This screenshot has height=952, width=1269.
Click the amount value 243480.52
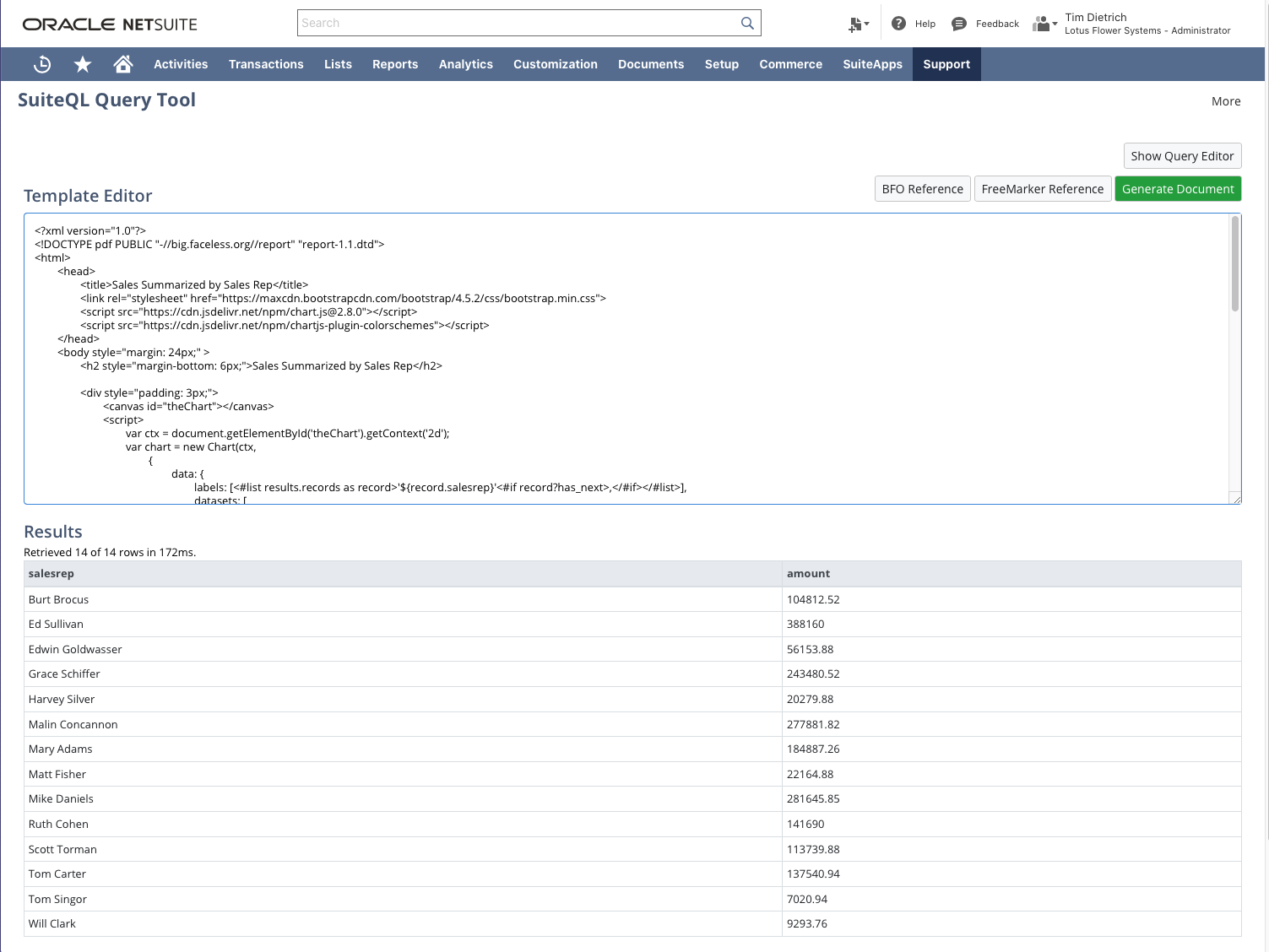[813, 674]
